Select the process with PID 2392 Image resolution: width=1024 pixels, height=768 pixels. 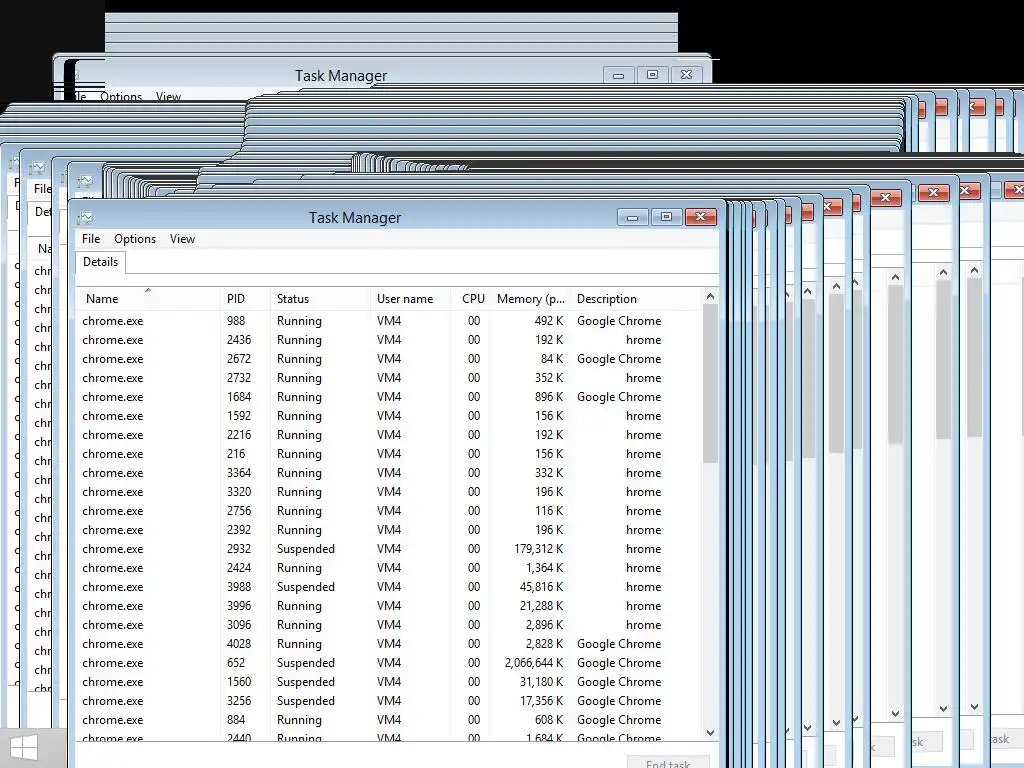tap(389, 530)
